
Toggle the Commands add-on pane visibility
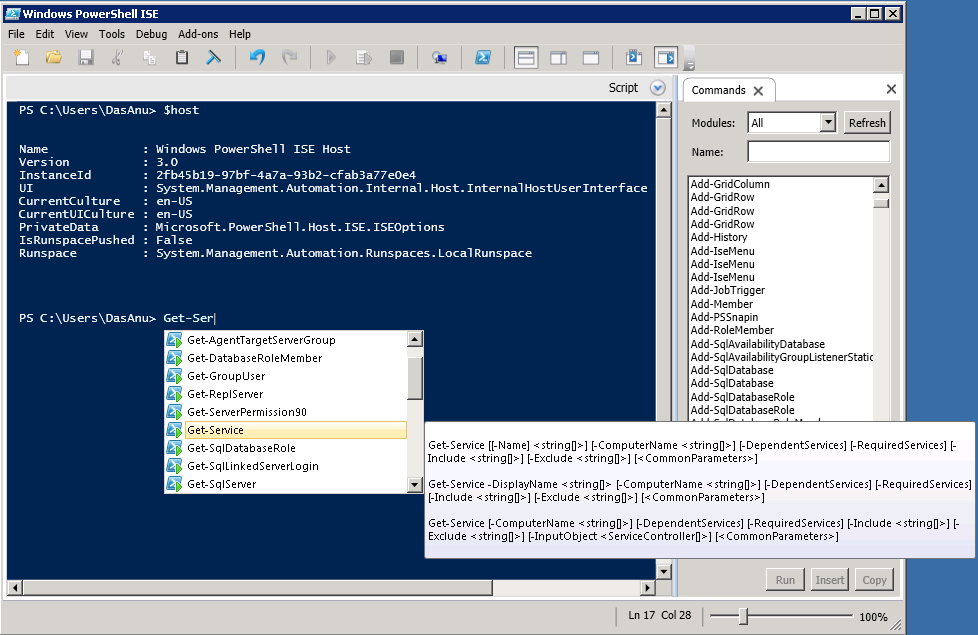pyautogui.click(x=665, y=58)
